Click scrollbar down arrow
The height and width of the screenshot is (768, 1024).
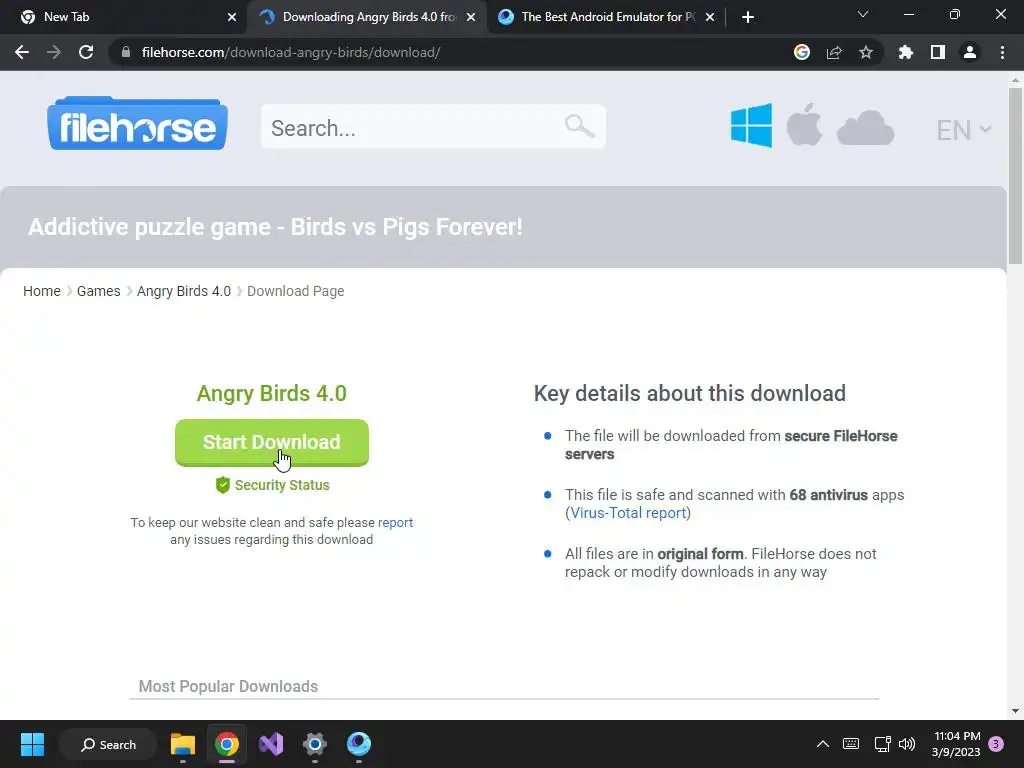tap(1015, 711)
